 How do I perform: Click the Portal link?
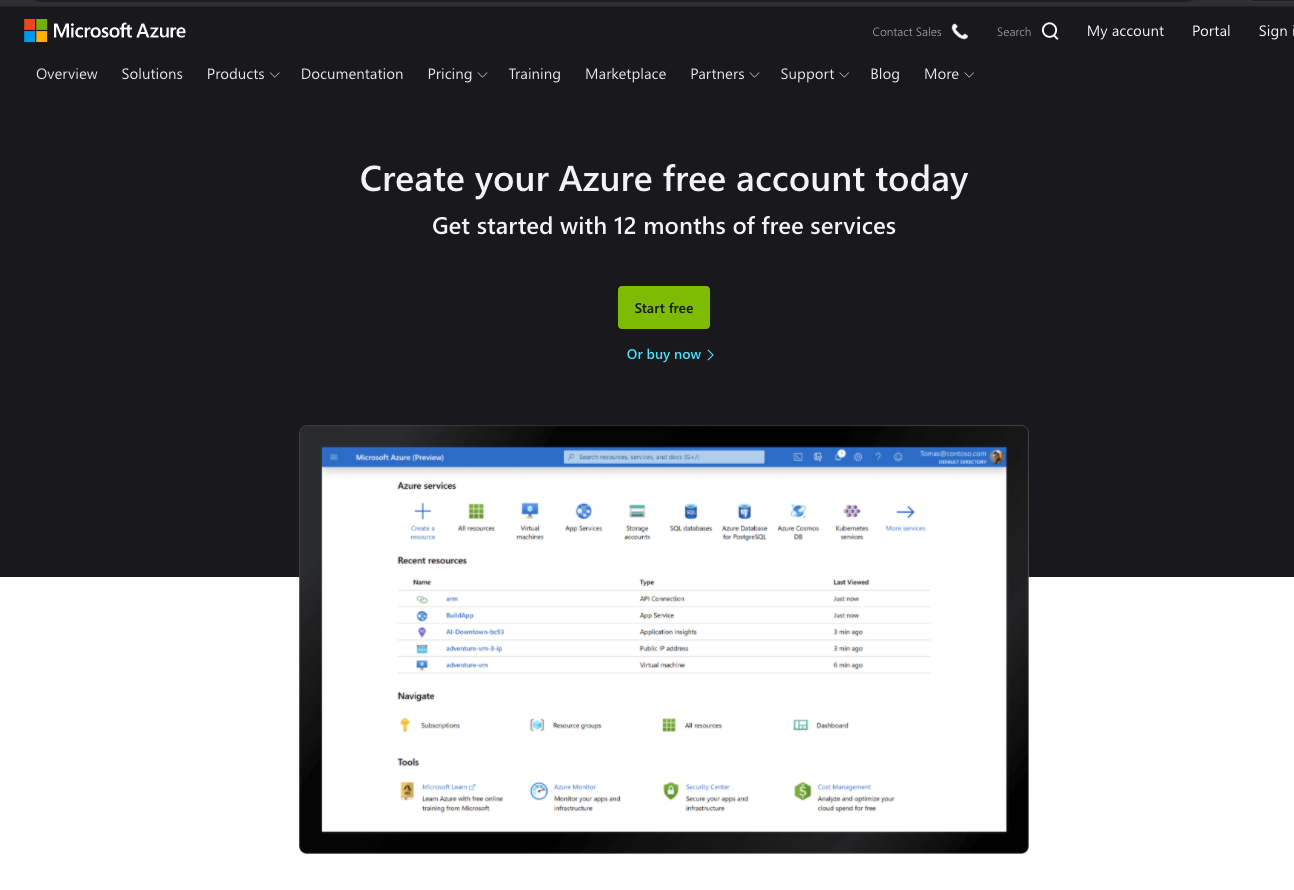[1211, 31]
